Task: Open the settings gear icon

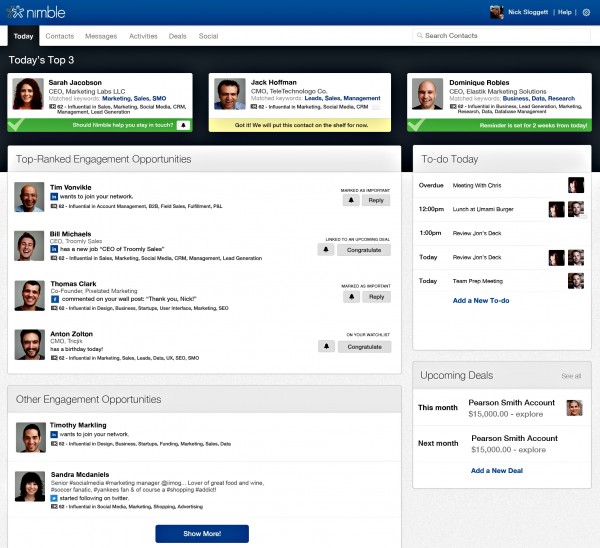Action: point(586,12)
